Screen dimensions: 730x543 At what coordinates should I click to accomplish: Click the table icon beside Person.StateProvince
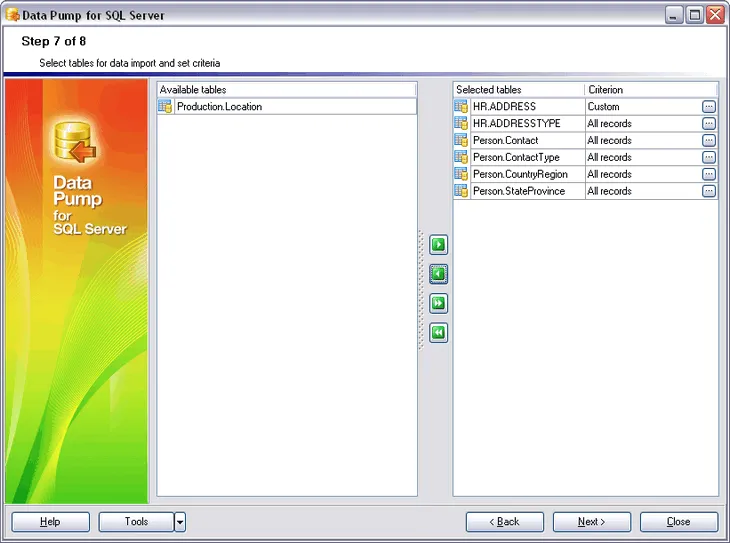click(461, 191)
